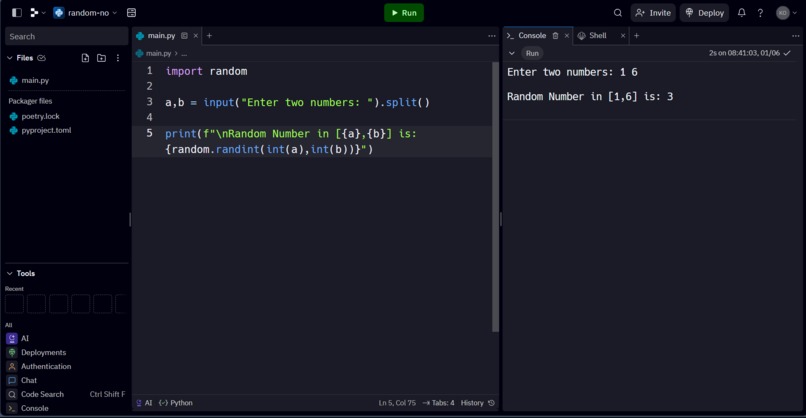Focus the Search field in the sidebar
806x418 pixels.
point(66,37)
